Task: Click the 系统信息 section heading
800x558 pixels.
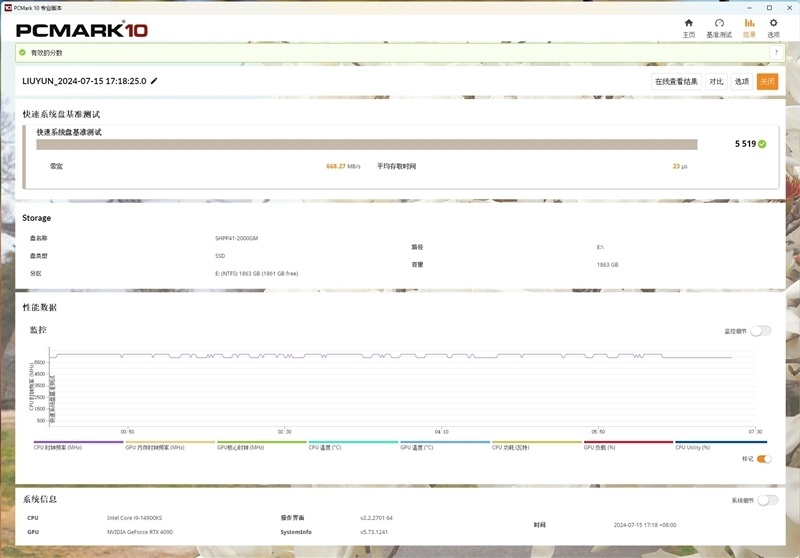Action: (x=39, y=499)
